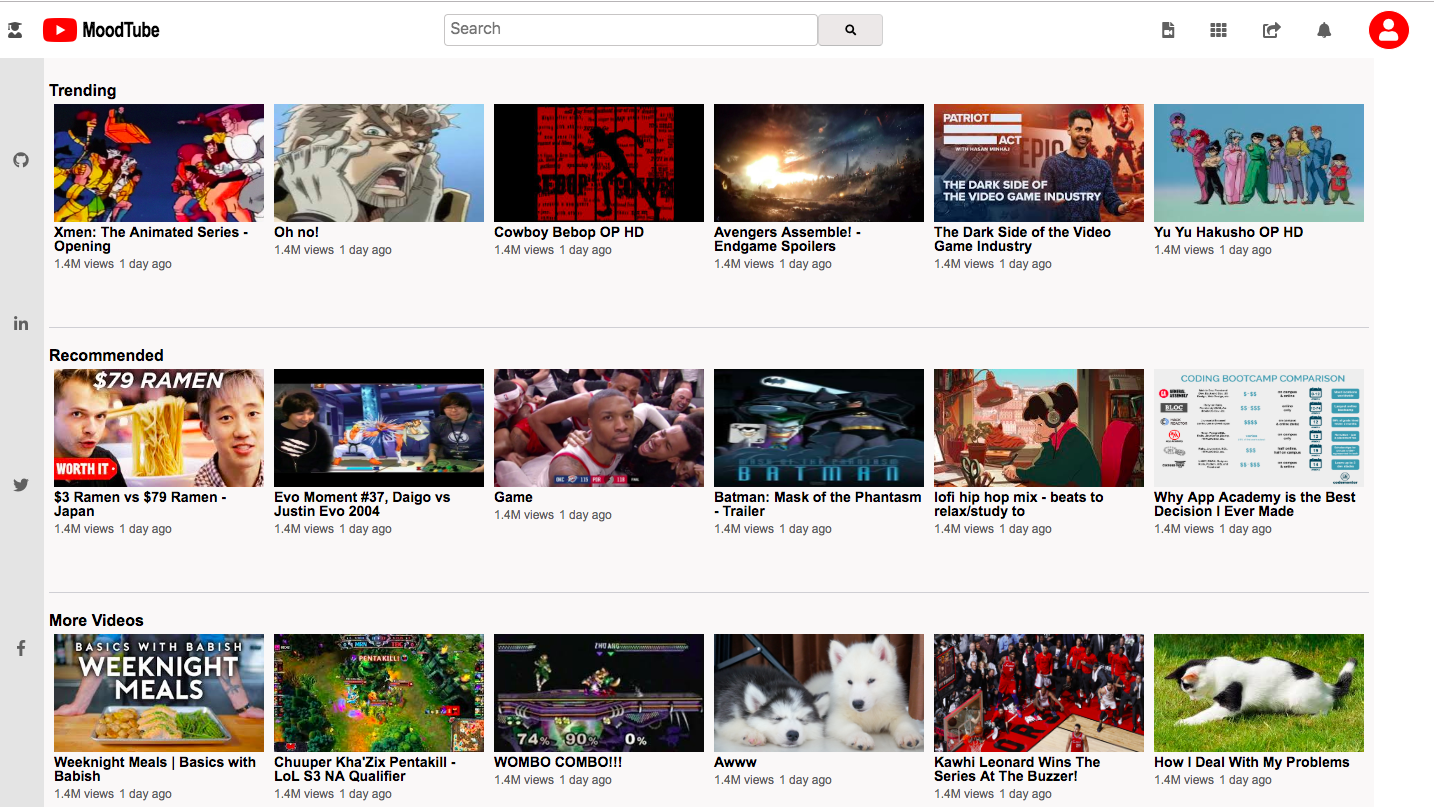1434x811 pixels.
Task: Open the Patriot Act video thumbnail
Action: (x=1039, y=163)
